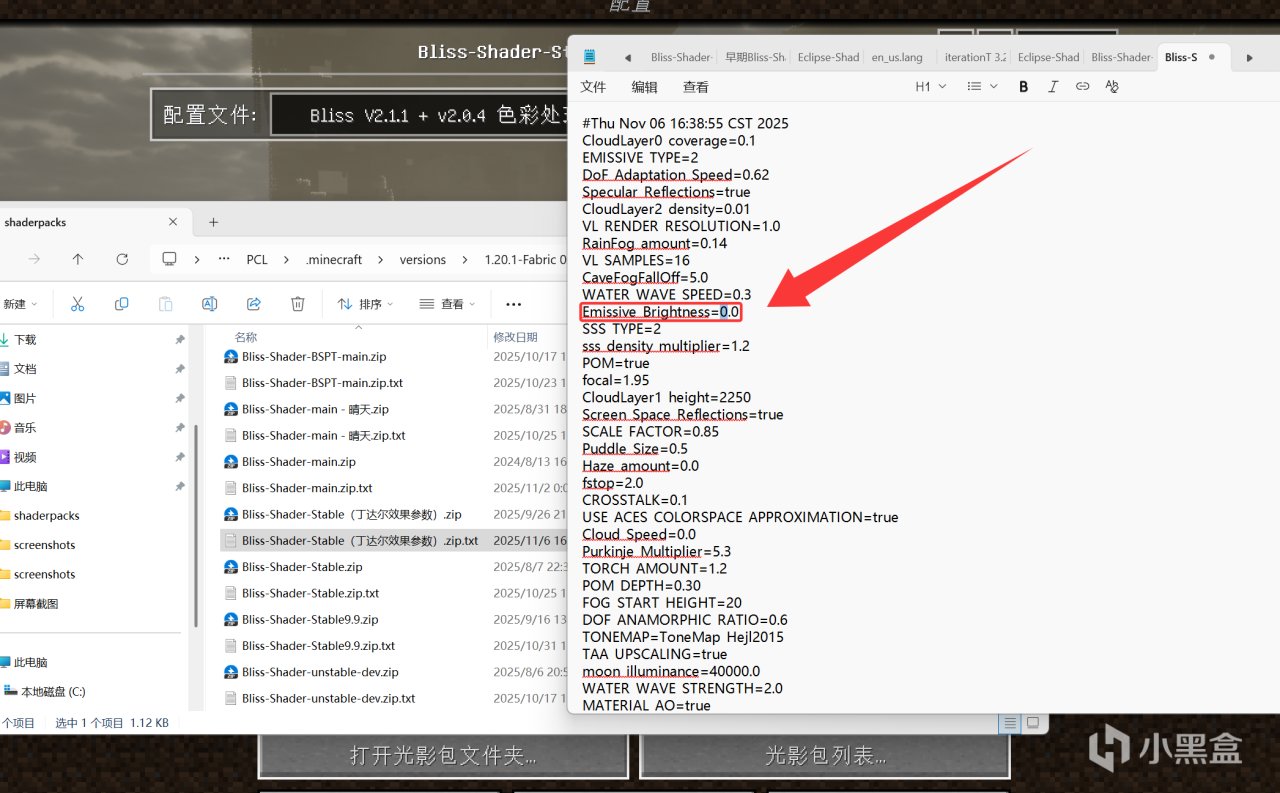
Task: Select file Bliss-Shader-Stable.zip
Action: pyautogui.click(x=302, y=567)
